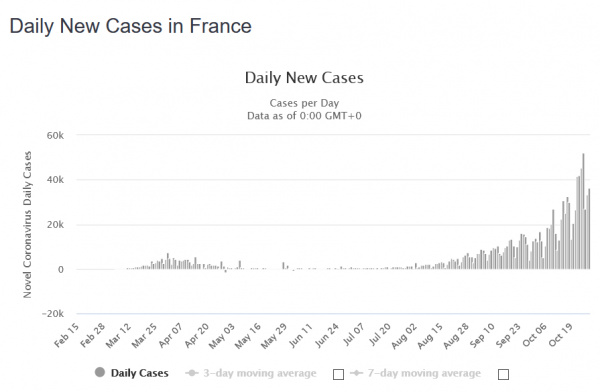The image size is (600, 392).
Task: Click the Sep 23 x-axis date label
Action: coord(508,335)
